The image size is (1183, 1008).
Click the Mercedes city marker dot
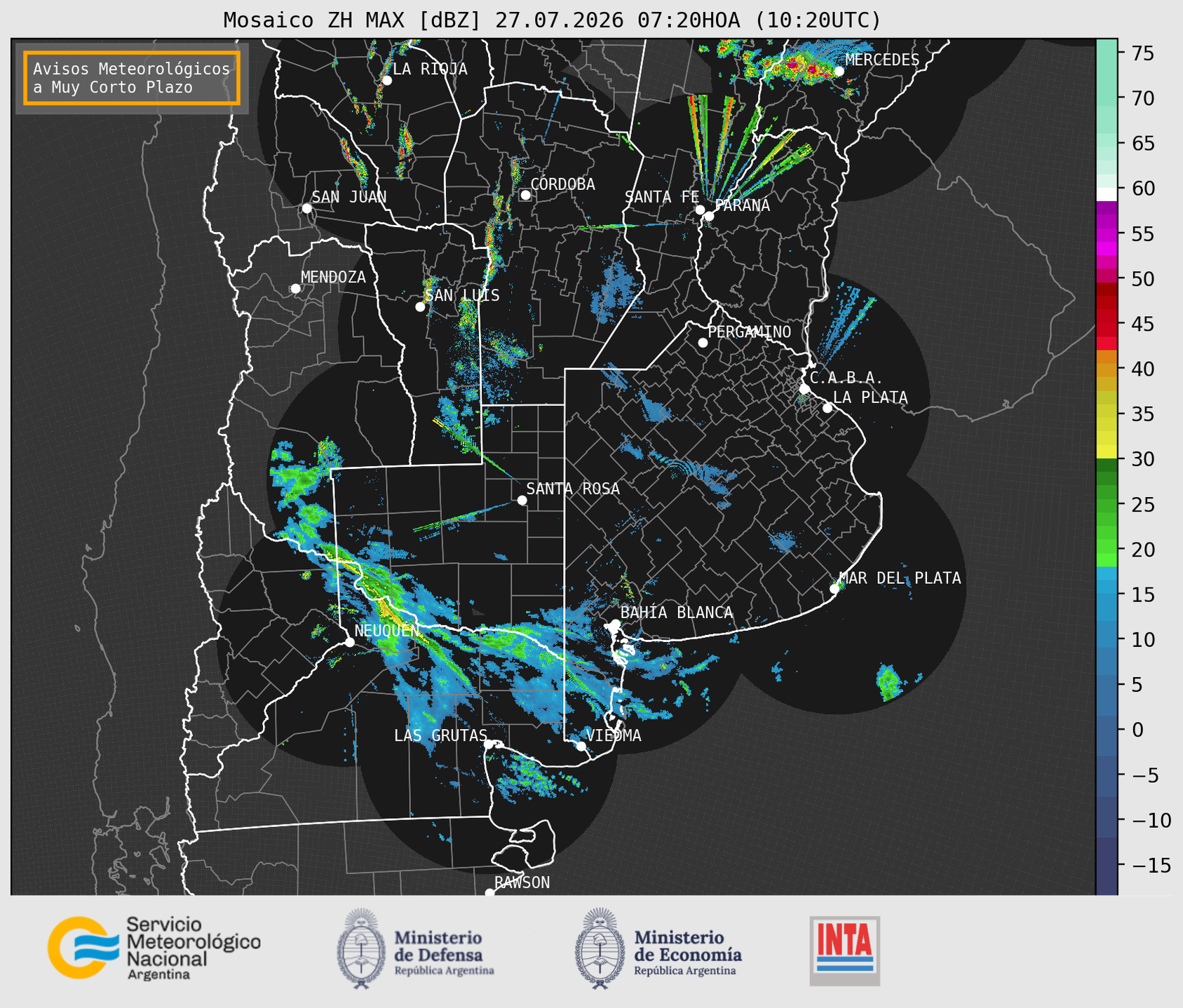point(839,71)
